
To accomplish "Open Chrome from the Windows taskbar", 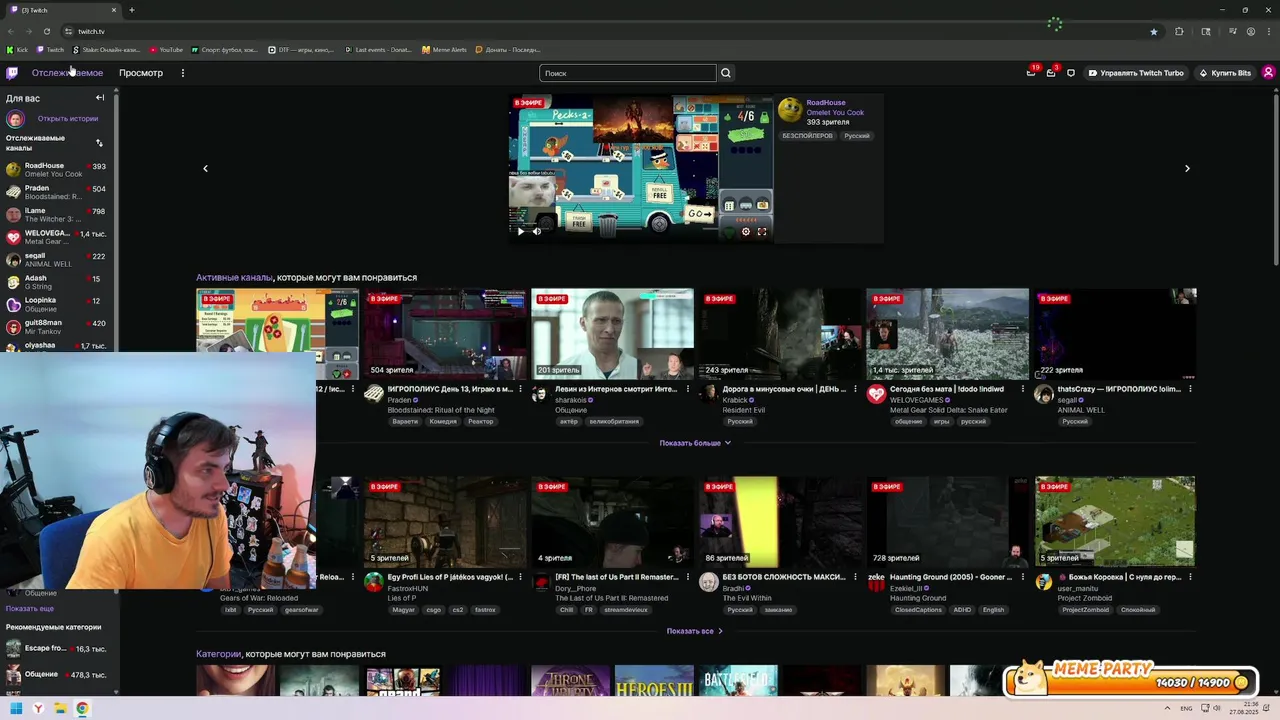I will 82,709.
